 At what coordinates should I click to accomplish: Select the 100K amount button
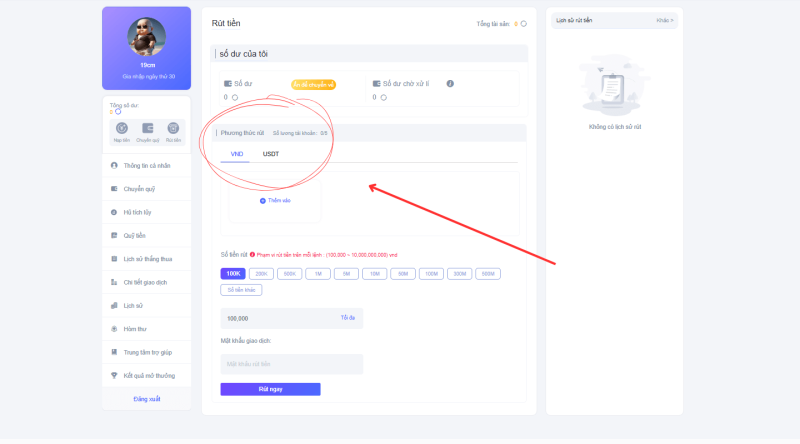tap(233, 274)
